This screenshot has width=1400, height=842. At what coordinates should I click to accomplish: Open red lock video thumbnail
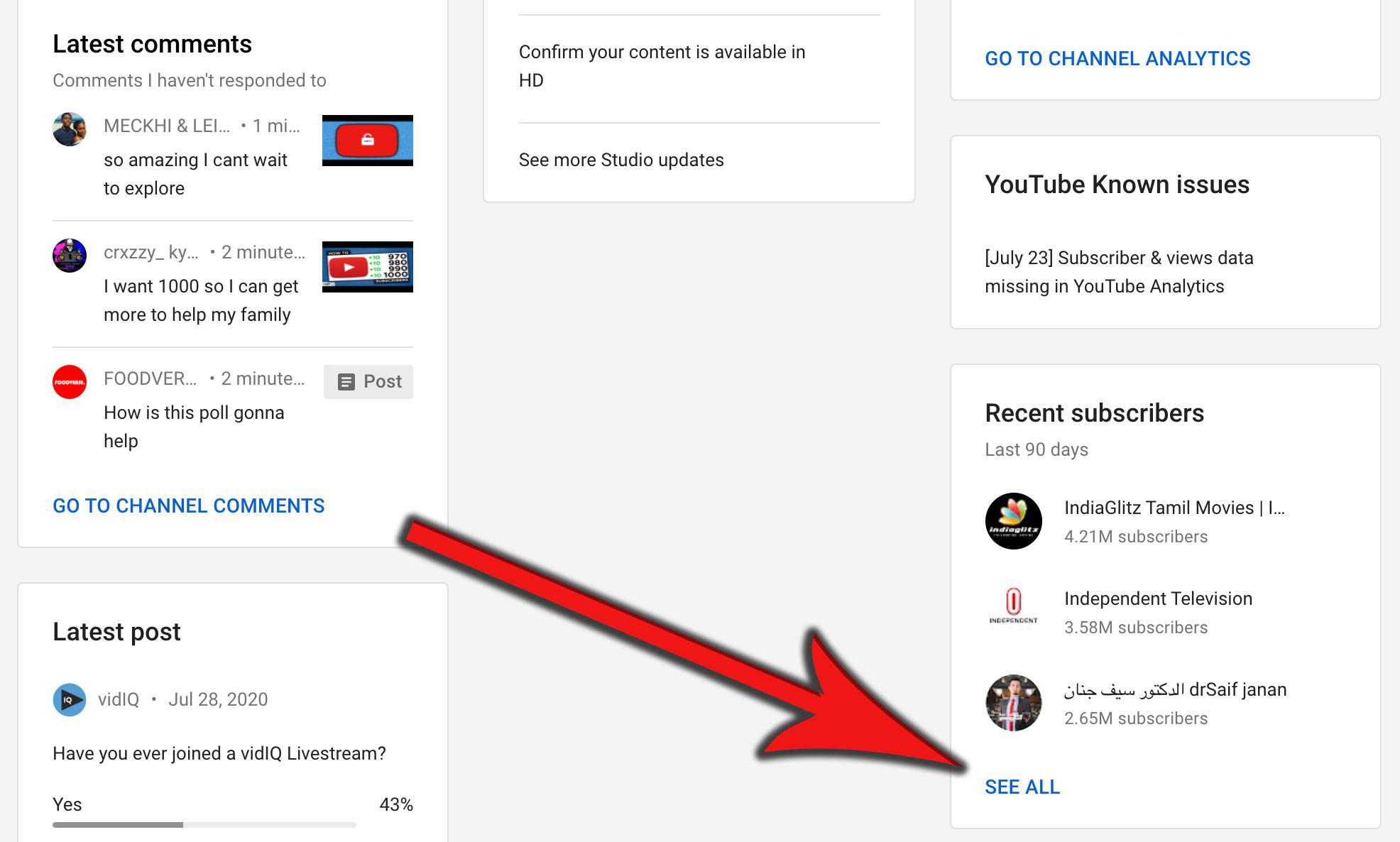(367, 140)
